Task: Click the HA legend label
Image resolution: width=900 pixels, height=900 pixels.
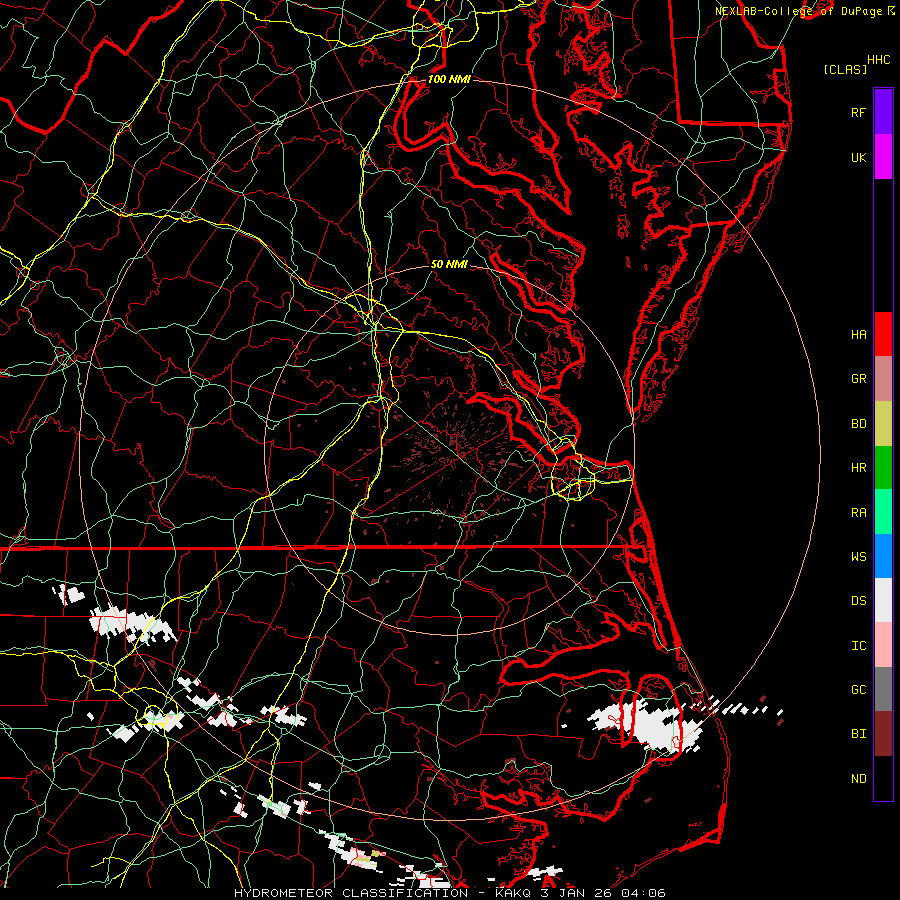Action: [x=858, y=335]
